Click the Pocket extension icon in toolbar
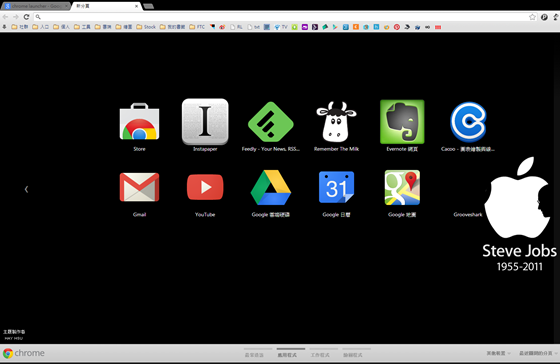560x364 pixels. pyautogui.click(x=544, y=17)
